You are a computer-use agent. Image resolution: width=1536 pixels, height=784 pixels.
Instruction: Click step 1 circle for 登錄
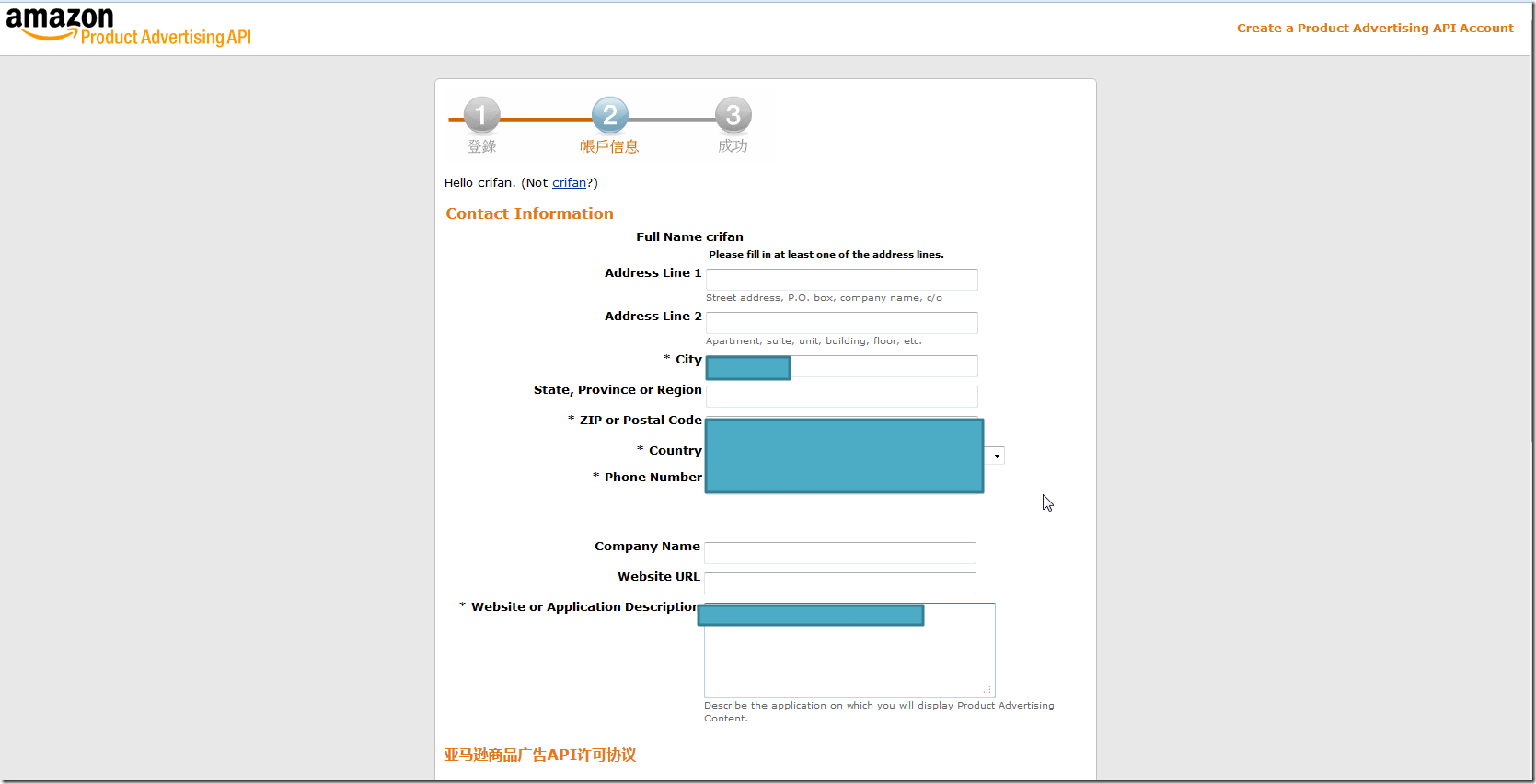481,116
